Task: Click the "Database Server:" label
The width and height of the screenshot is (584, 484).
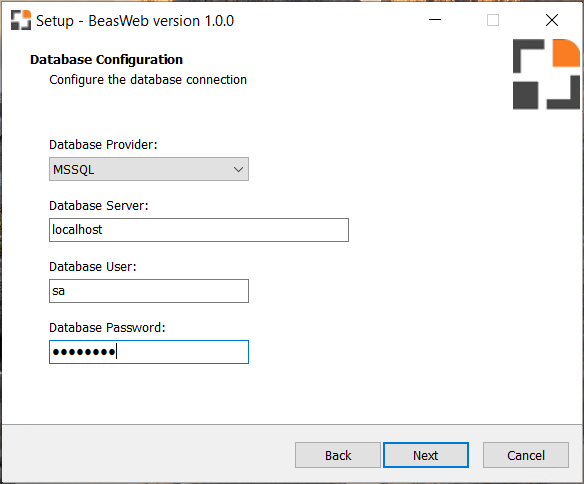Action: tap(99, 206)
